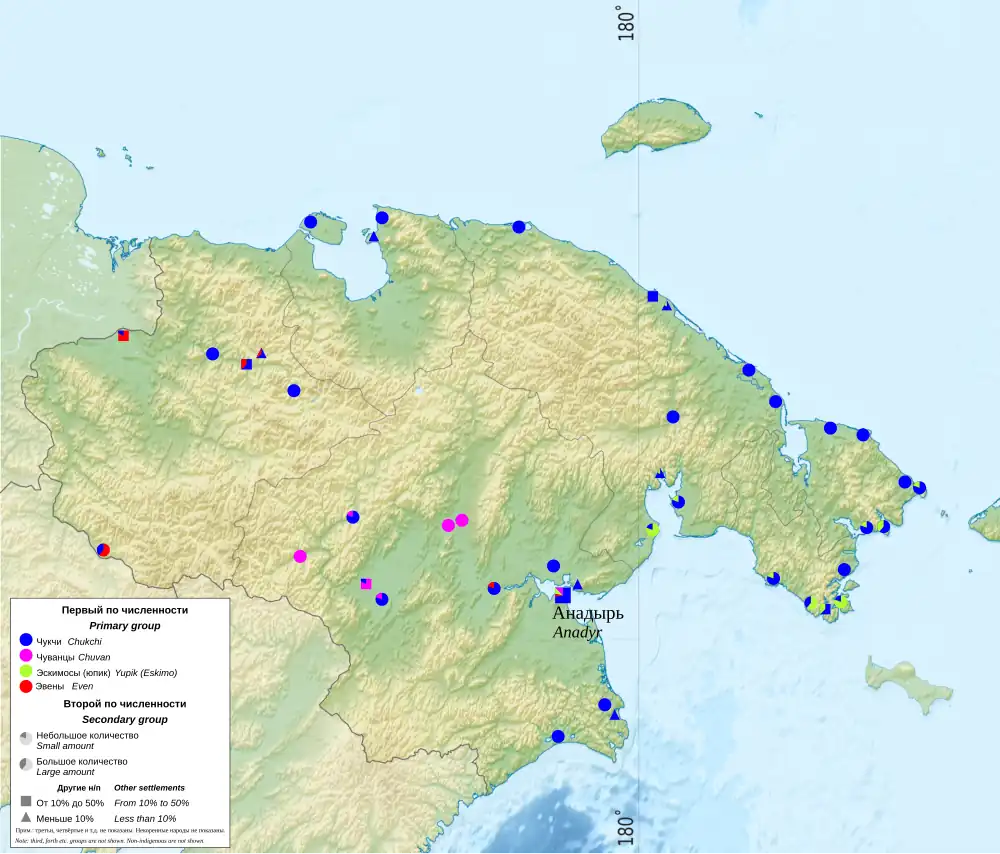Click the 'Primary group' legend heading
1000x854 pixels.
click(x=125, y=625)
